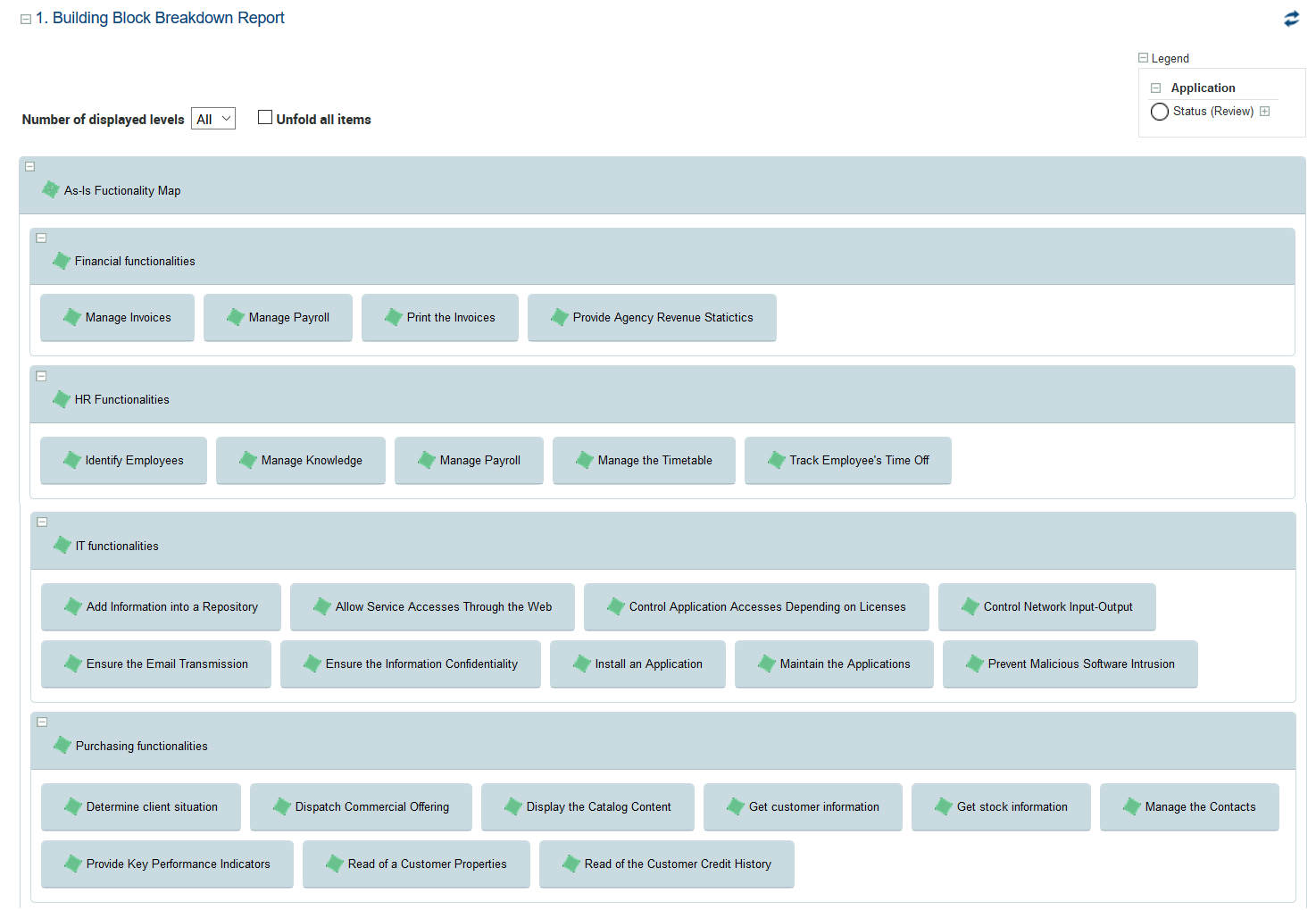The image size is (1316, 910).
Task: Click the Read of the Customer Credit History block
Action: 677,864
